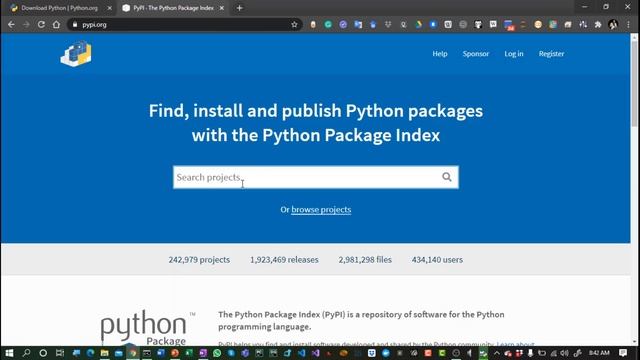Click the python Package logo image
This screenshot has height=360, width=640.
pyautogui.click(x=148, y=328)
